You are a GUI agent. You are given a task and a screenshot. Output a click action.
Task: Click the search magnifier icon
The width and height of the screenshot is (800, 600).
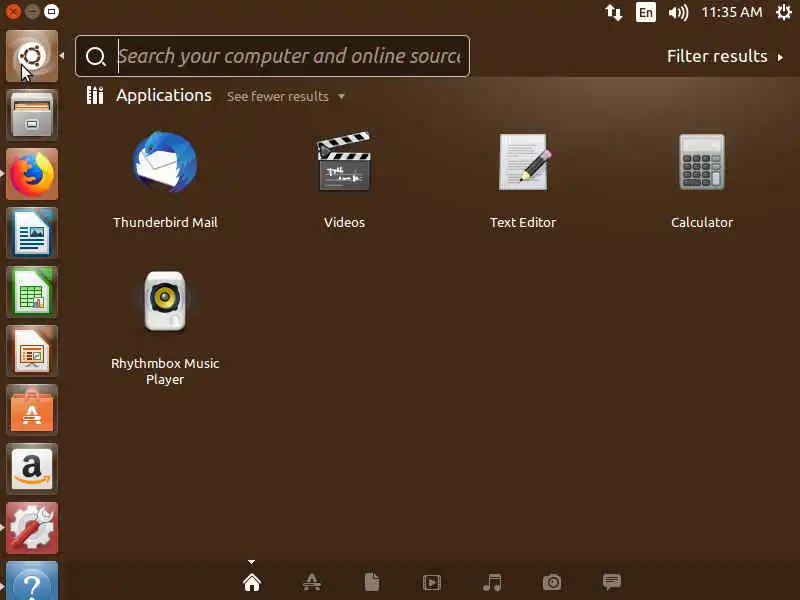(95, 57)
